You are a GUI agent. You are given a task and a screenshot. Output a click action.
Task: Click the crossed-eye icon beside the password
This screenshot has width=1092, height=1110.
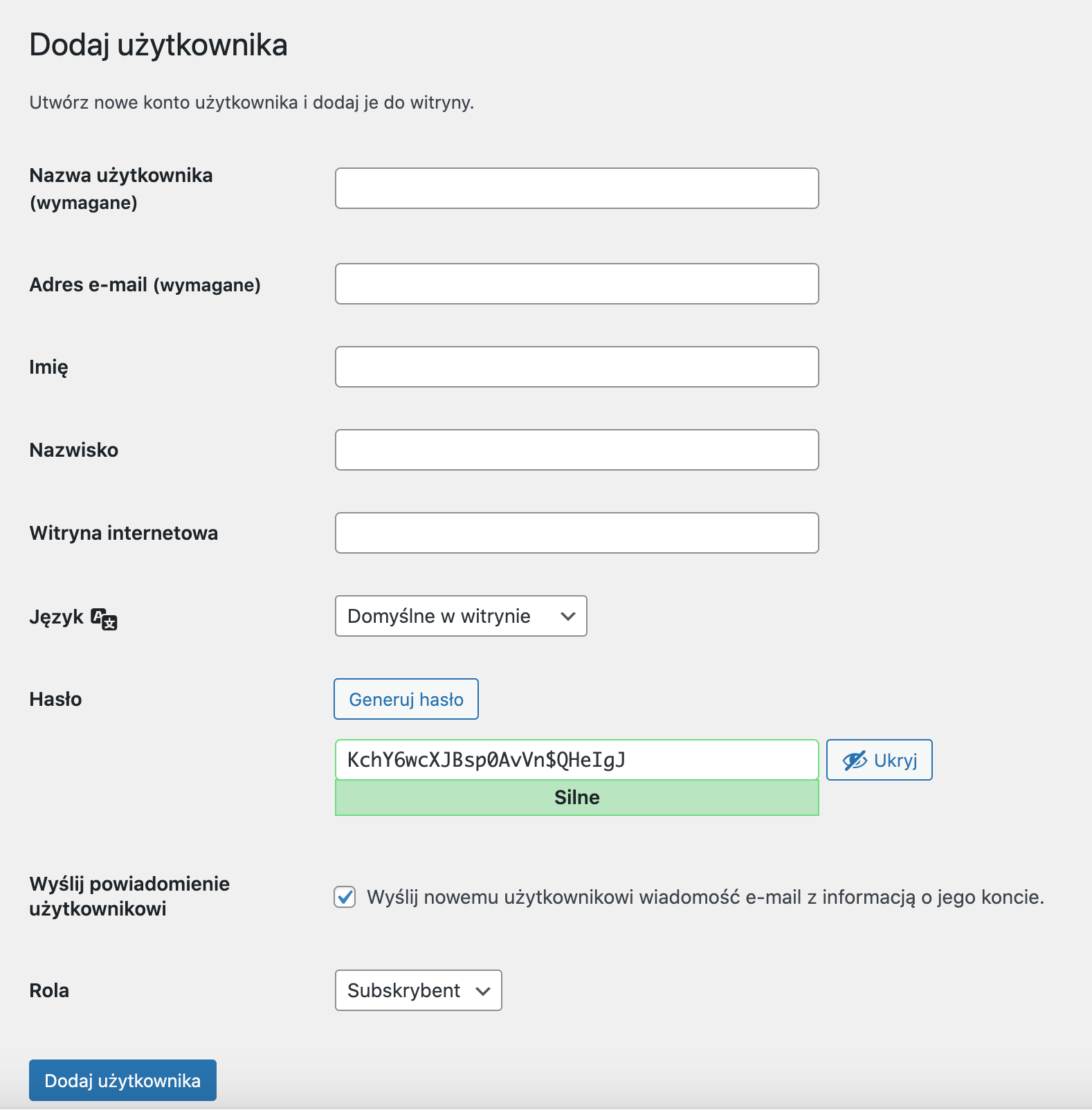[855, 761]
